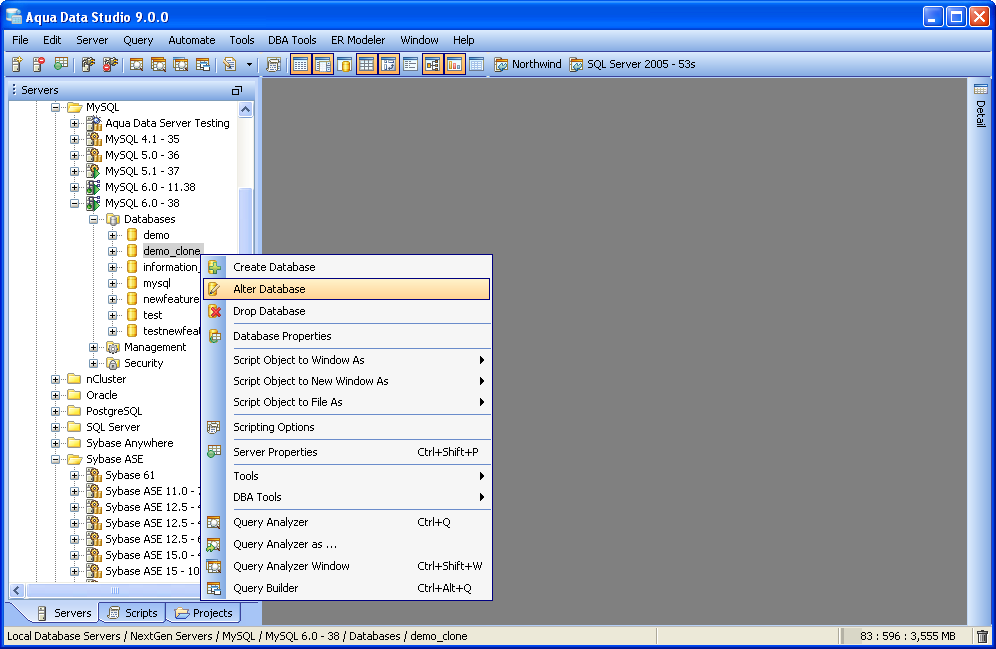
Task: Click the trash can garbage collect icon
Action: [982, 636]
